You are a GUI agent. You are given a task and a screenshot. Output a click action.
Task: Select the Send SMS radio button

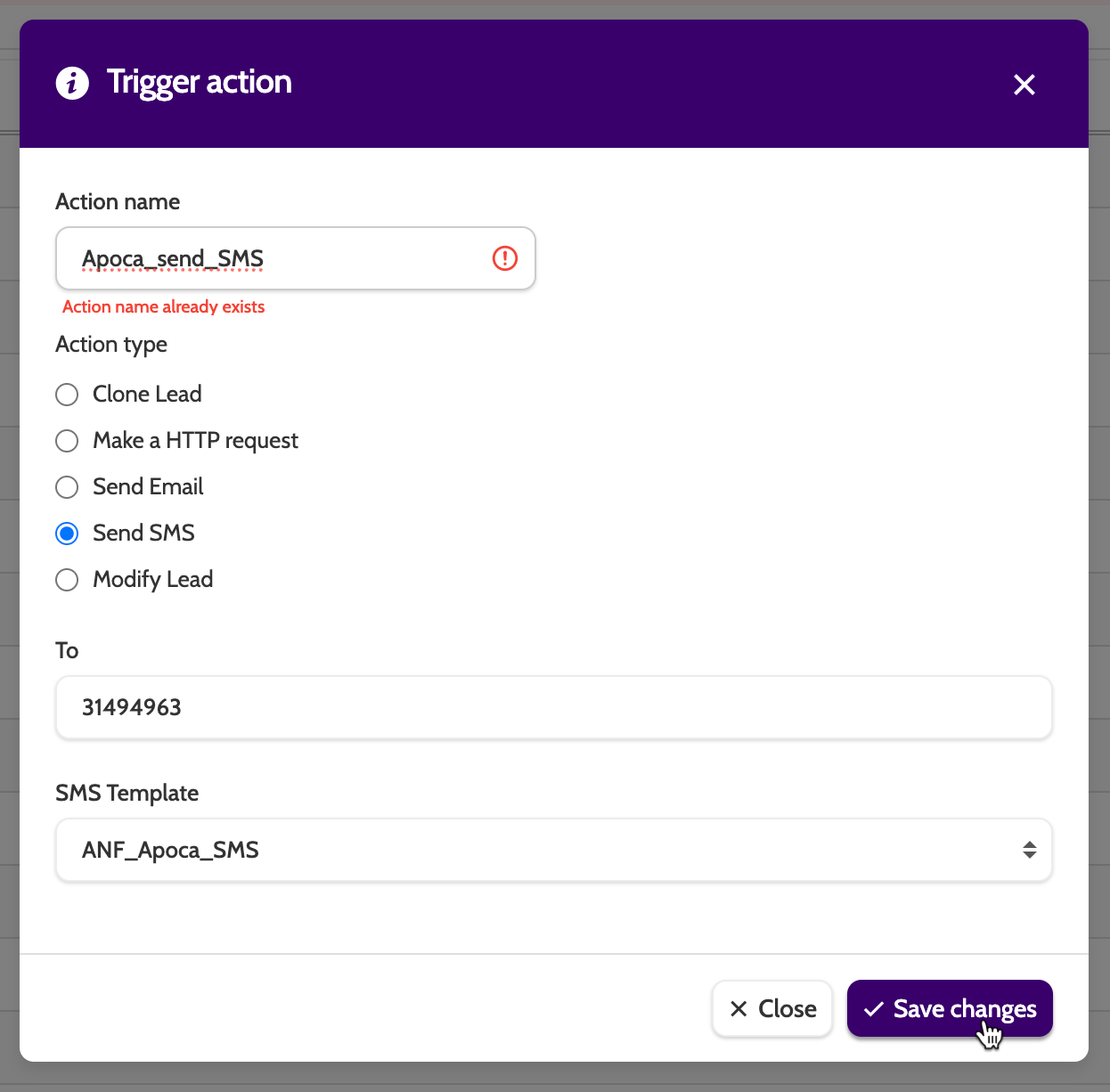pyautogui.click(x=67, y=534)
